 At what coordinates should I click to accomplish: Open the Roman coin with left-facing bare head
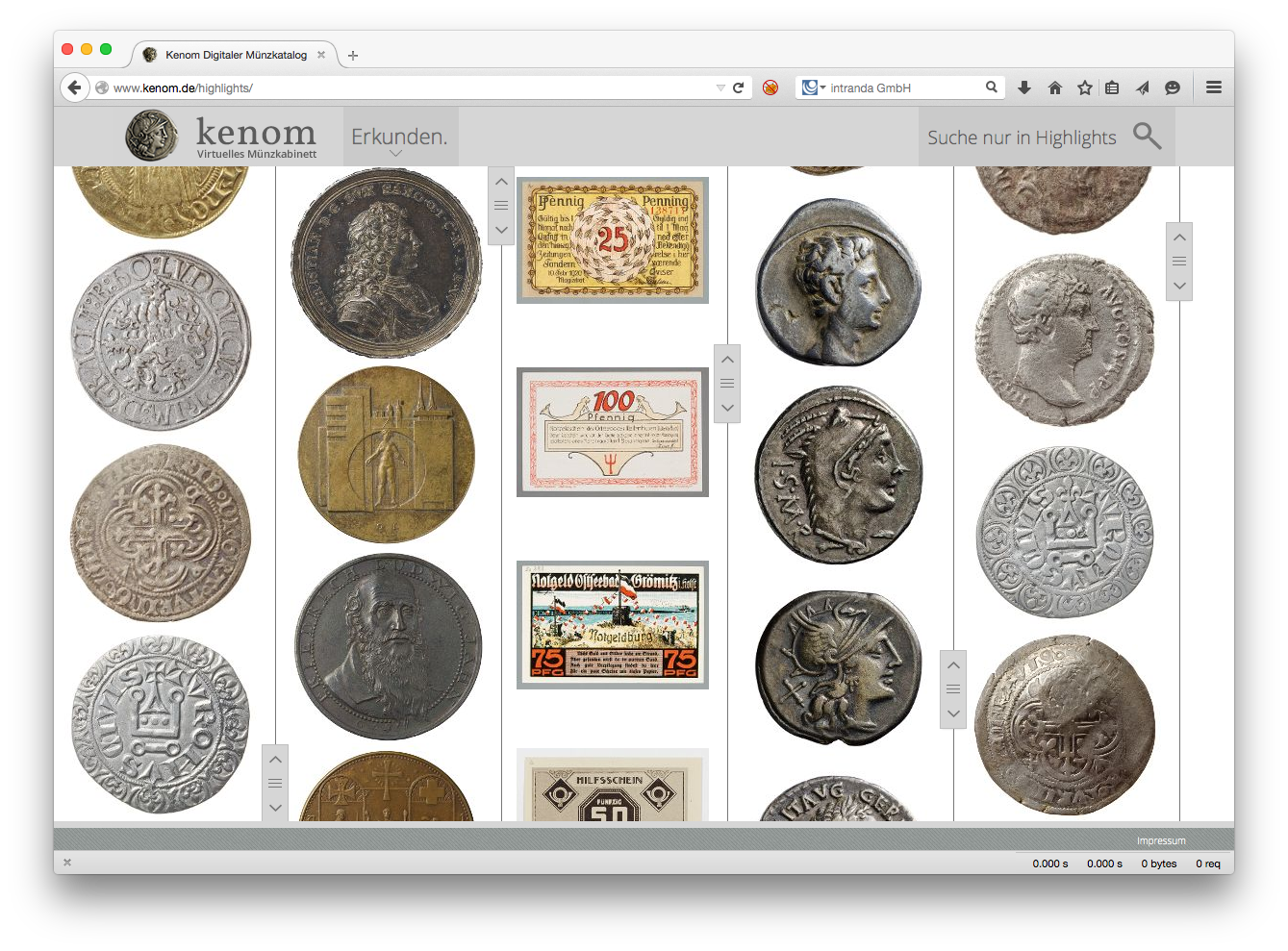839,283
